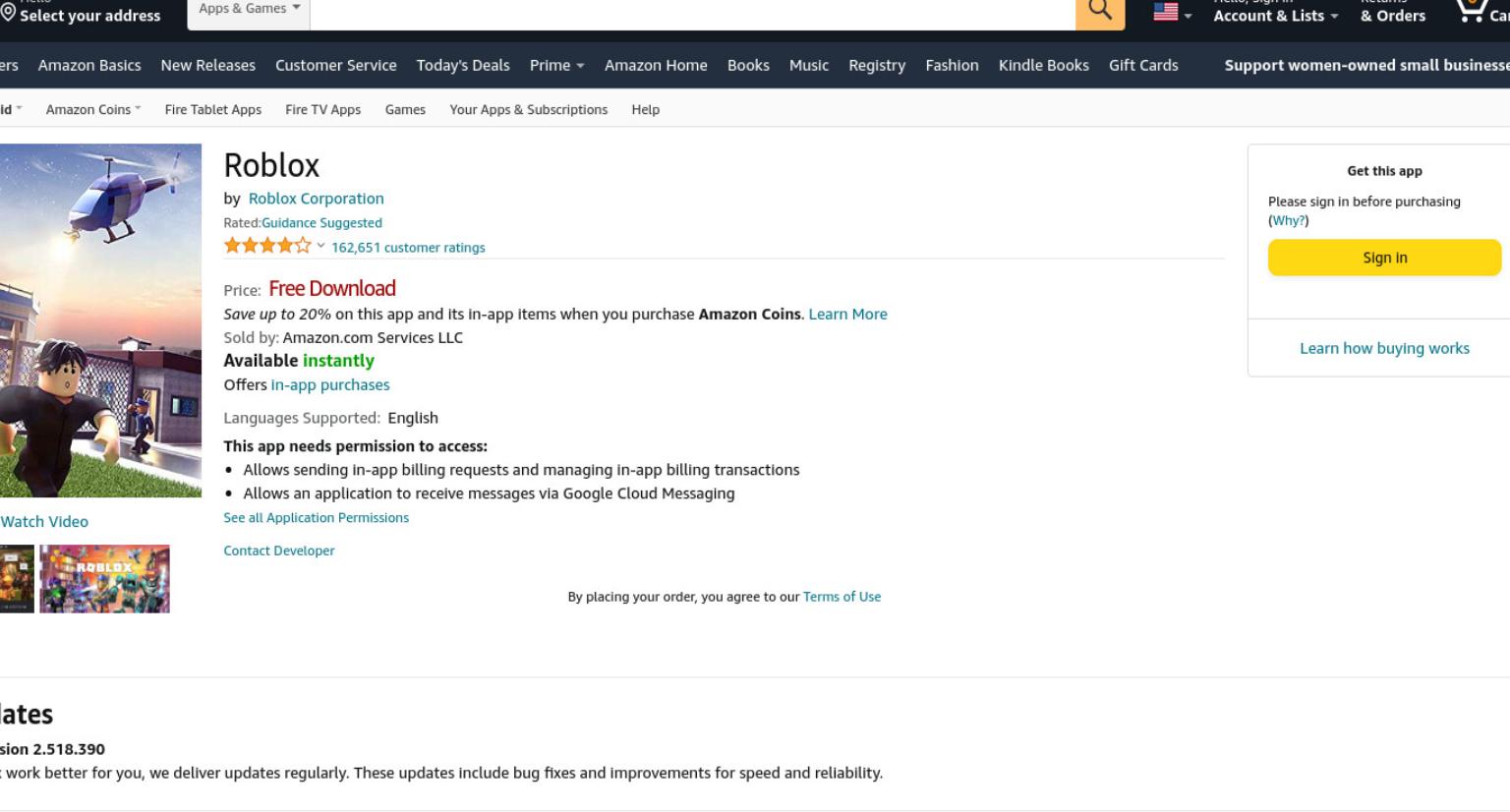
Task: Click the Guidance Suggested rating link
Action: pyautogui.click(x=321, y=223)
